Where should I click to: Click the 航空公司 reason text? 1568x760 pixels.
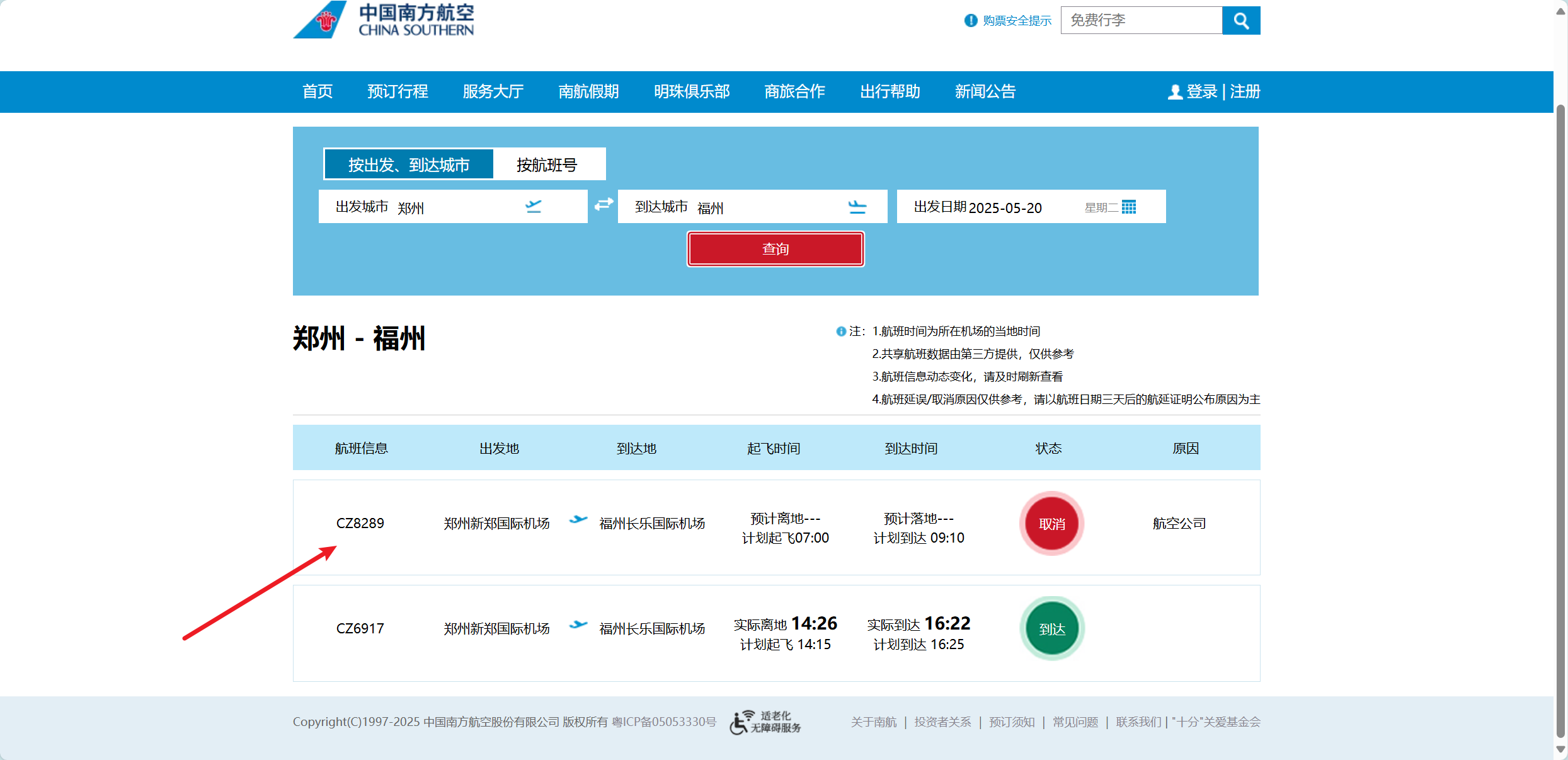pos(1179,523)
